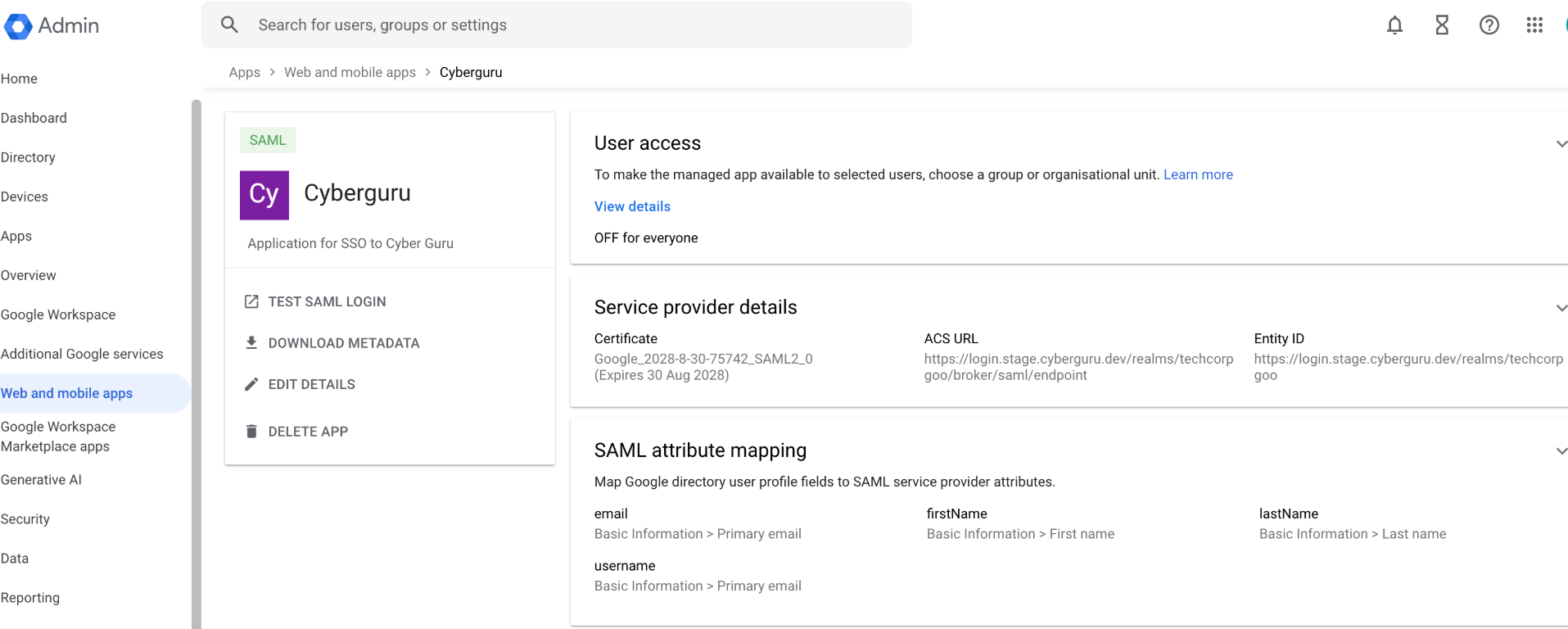Click the lastName attribute mapping
The height and width of the screenshot is (629, 1568).
(1353, 524)
